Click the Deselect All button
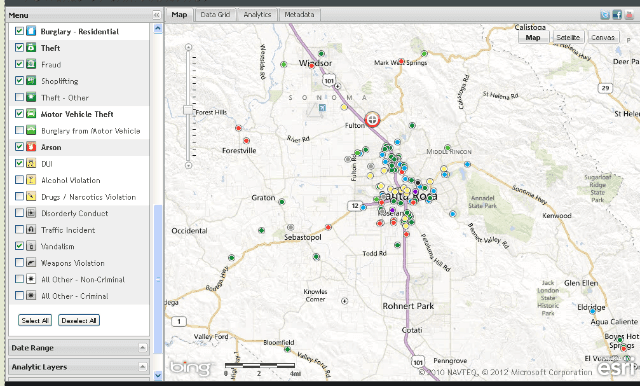Image resolution: width=640 pixels, height=386 pixels. coord(79,320)
